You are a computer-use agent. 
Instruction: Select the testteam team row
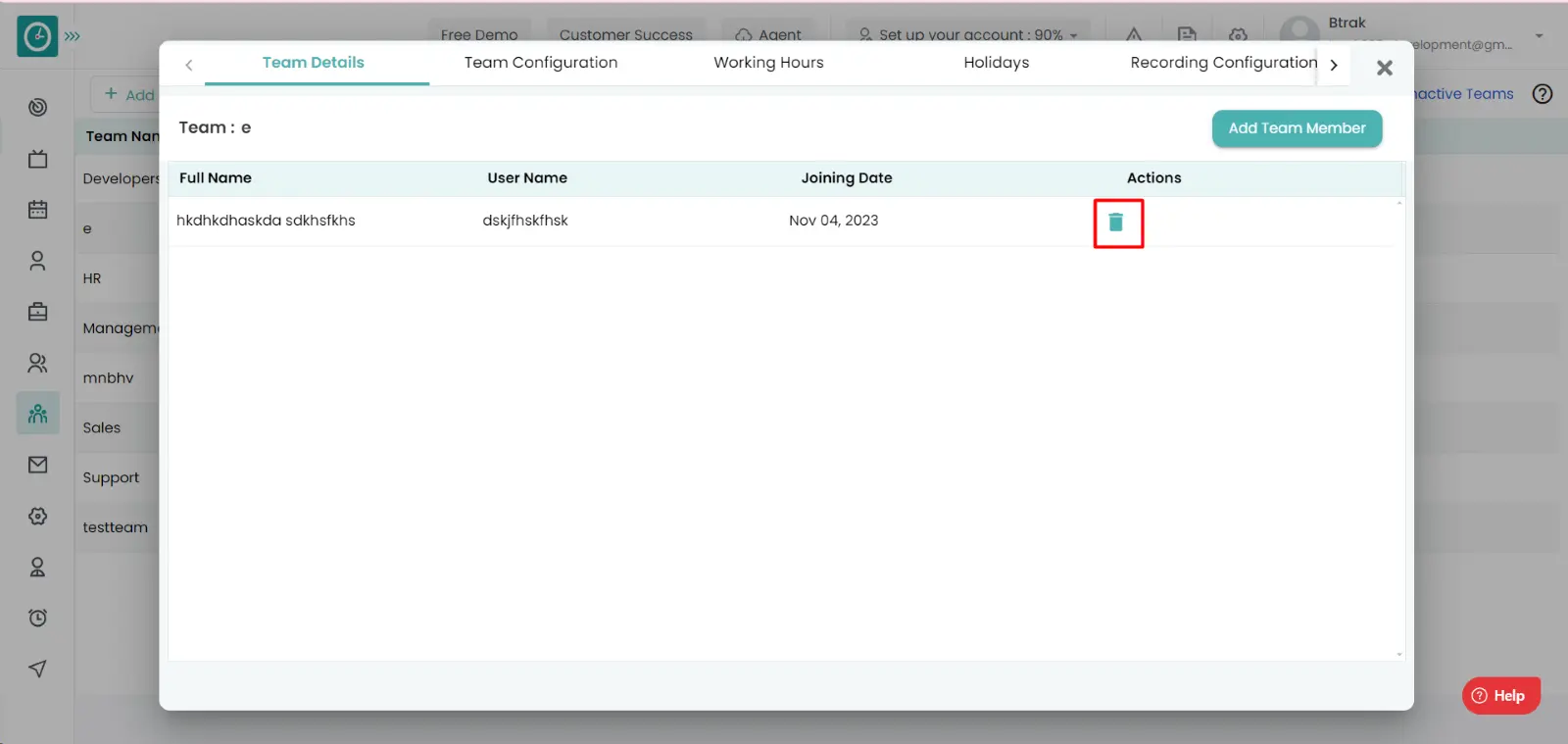(x=116, y=527)
